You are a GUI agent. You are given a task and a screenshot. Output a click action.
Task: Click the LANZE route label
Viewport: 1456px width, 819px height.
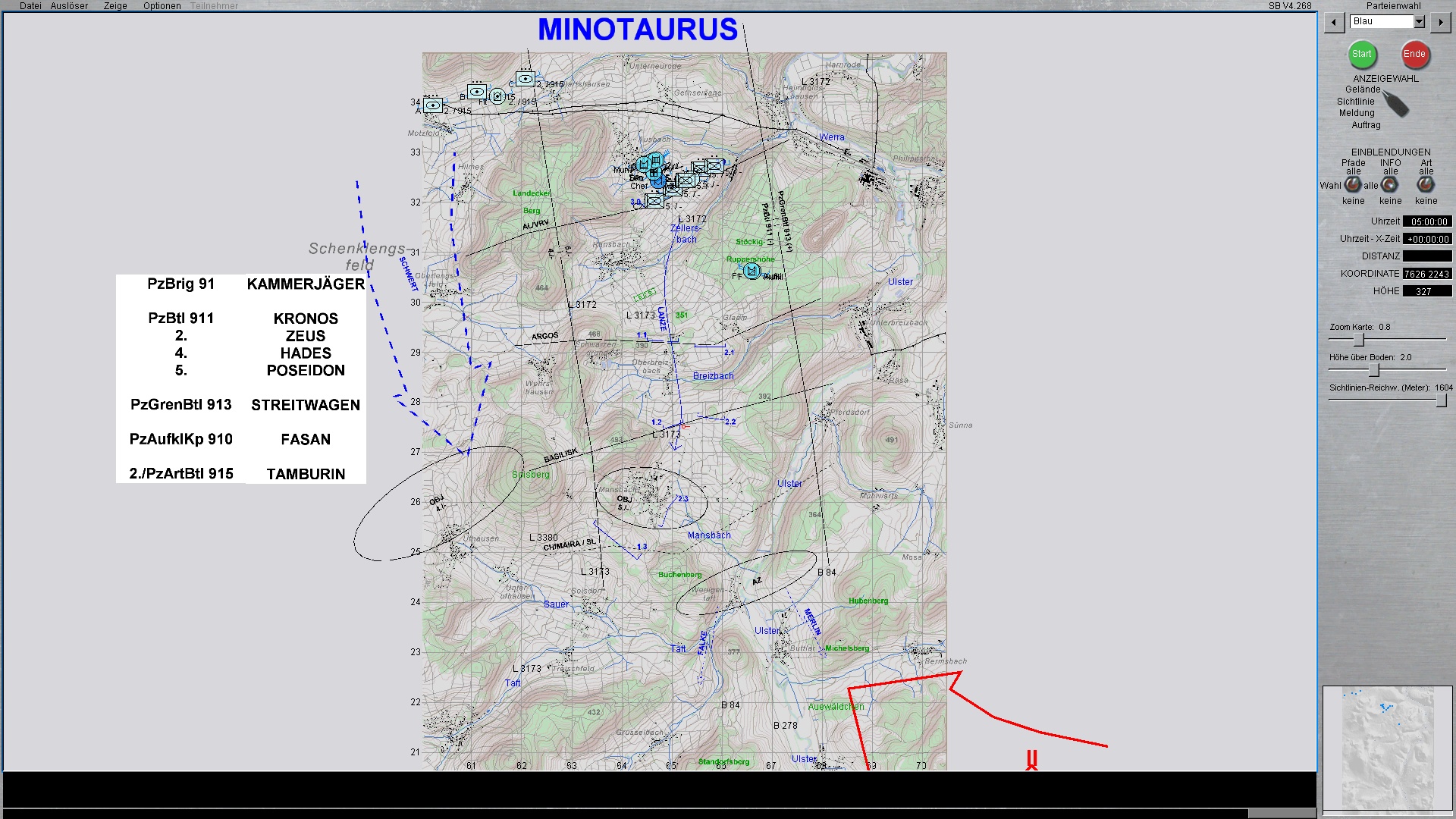point(662,318)
